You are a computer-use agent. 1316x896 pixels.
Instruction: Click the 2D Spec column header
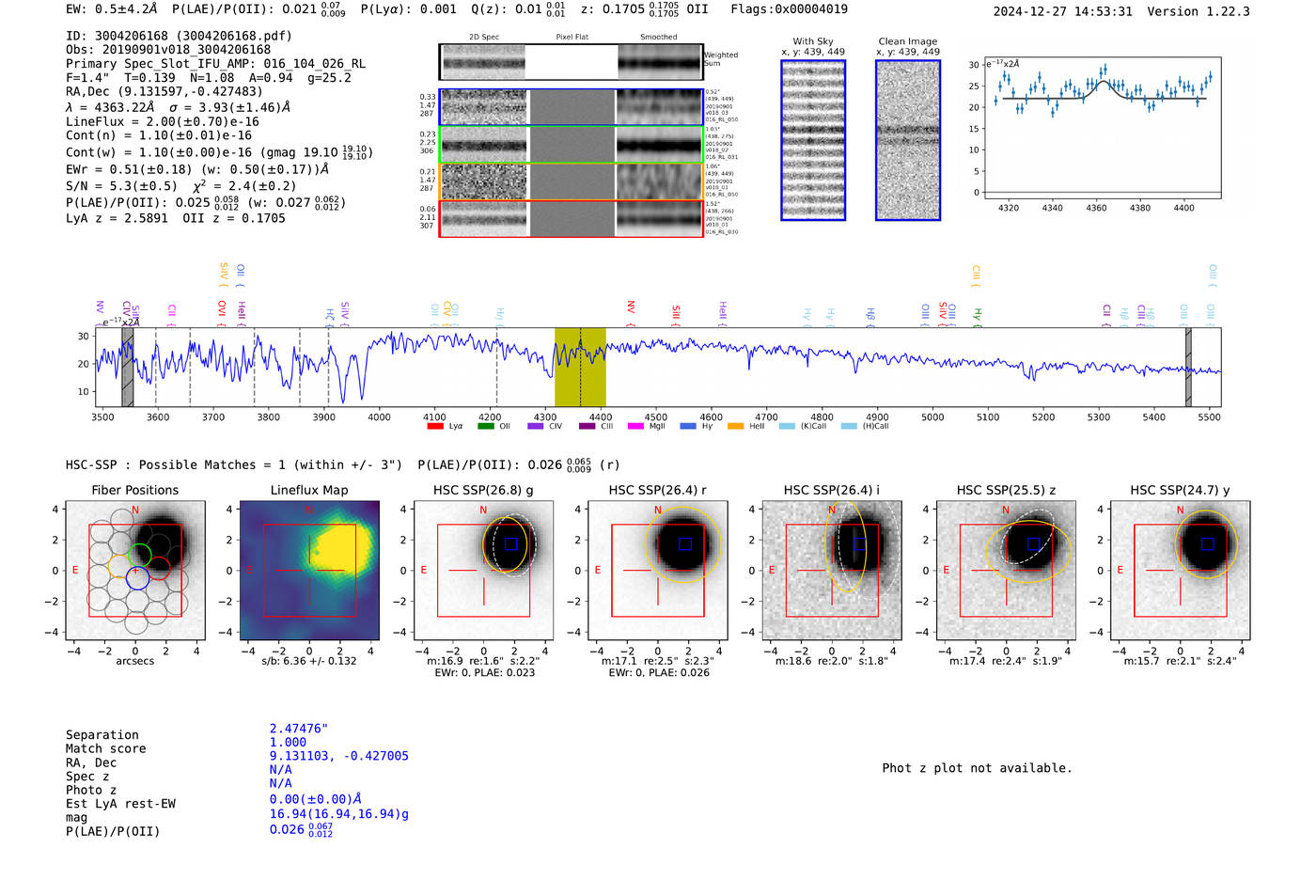click(484, 37)
